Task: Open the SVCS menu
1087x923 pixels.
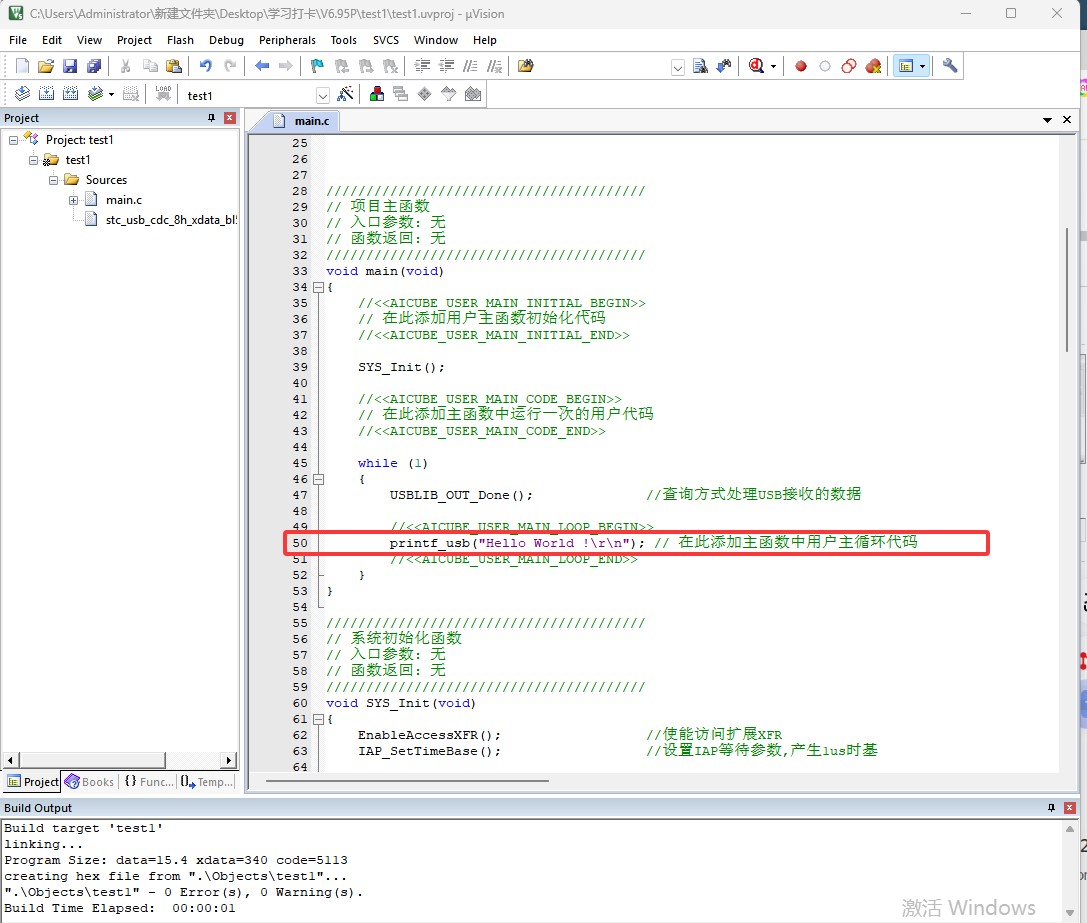Action: point(385,40)
